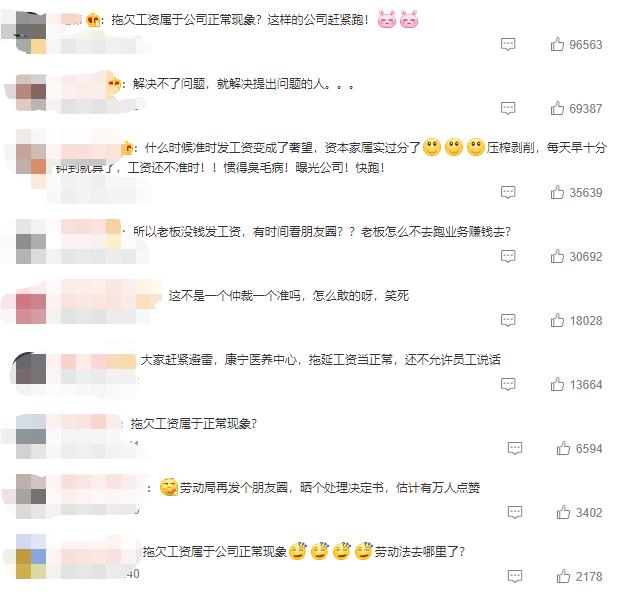
Task: Thumbs up the 劳动局 comment with 3402 likes
Action: pyautogui.click(x=563, y=512)
